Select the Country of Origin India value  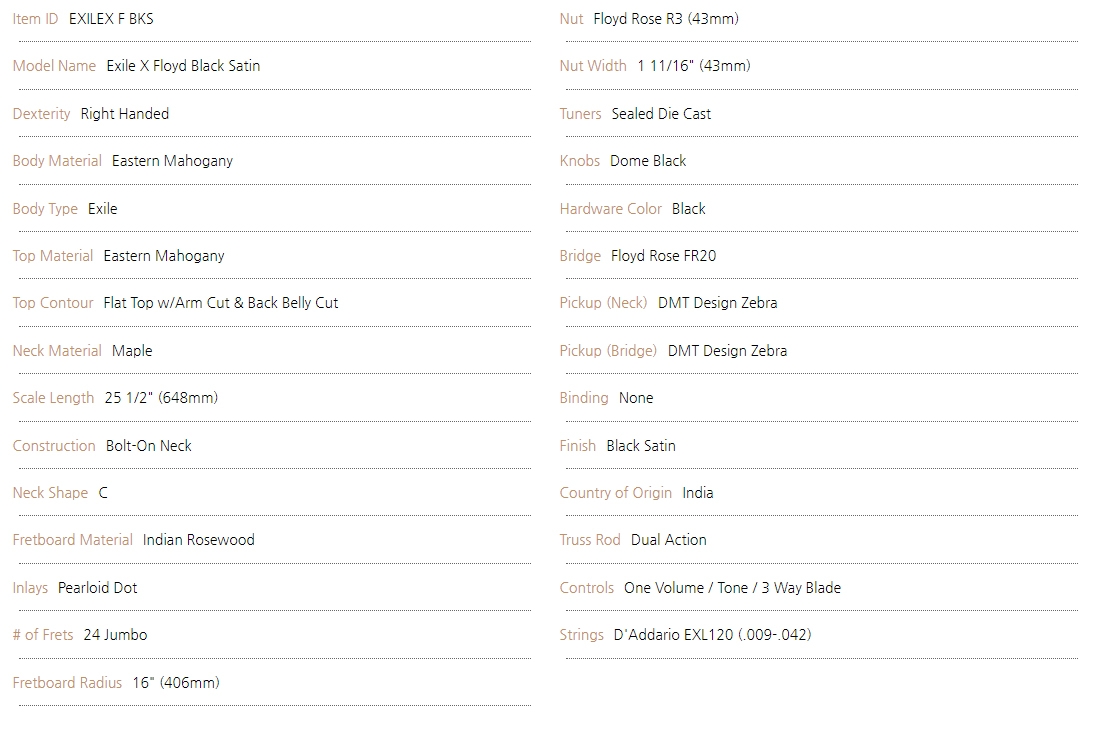point(698,493)
